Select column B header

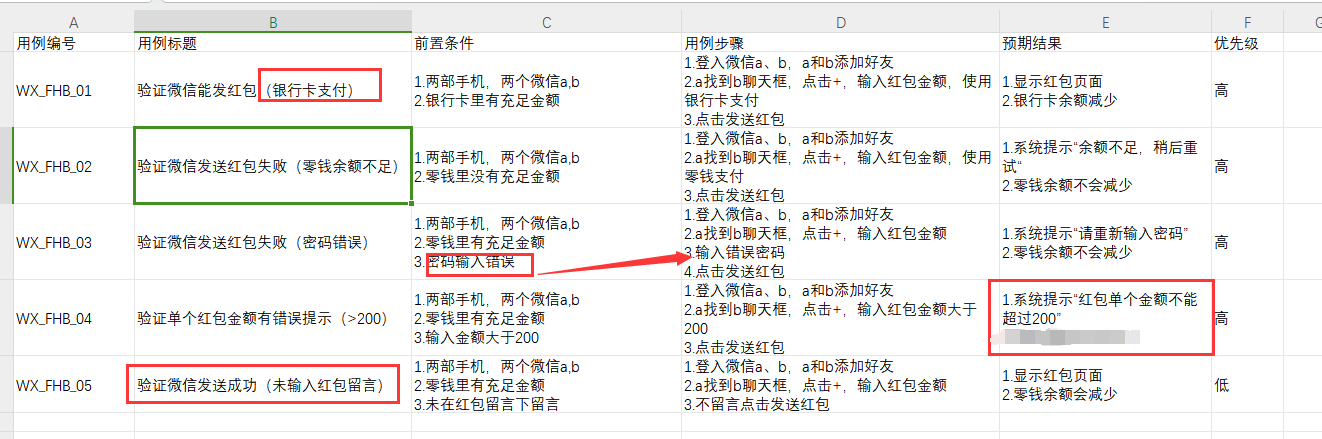[273, 22]
